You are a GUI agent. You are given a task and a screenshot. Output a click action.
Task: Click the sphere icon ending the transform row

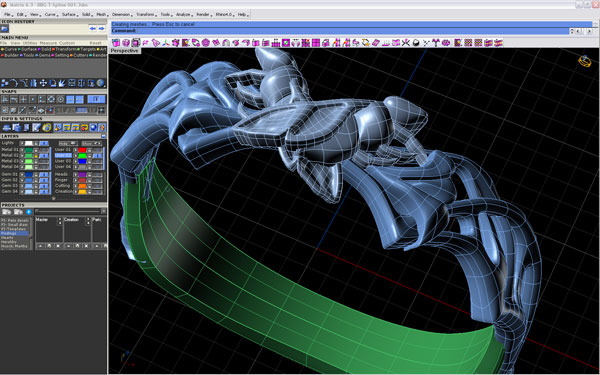click(x=100, y=83)
